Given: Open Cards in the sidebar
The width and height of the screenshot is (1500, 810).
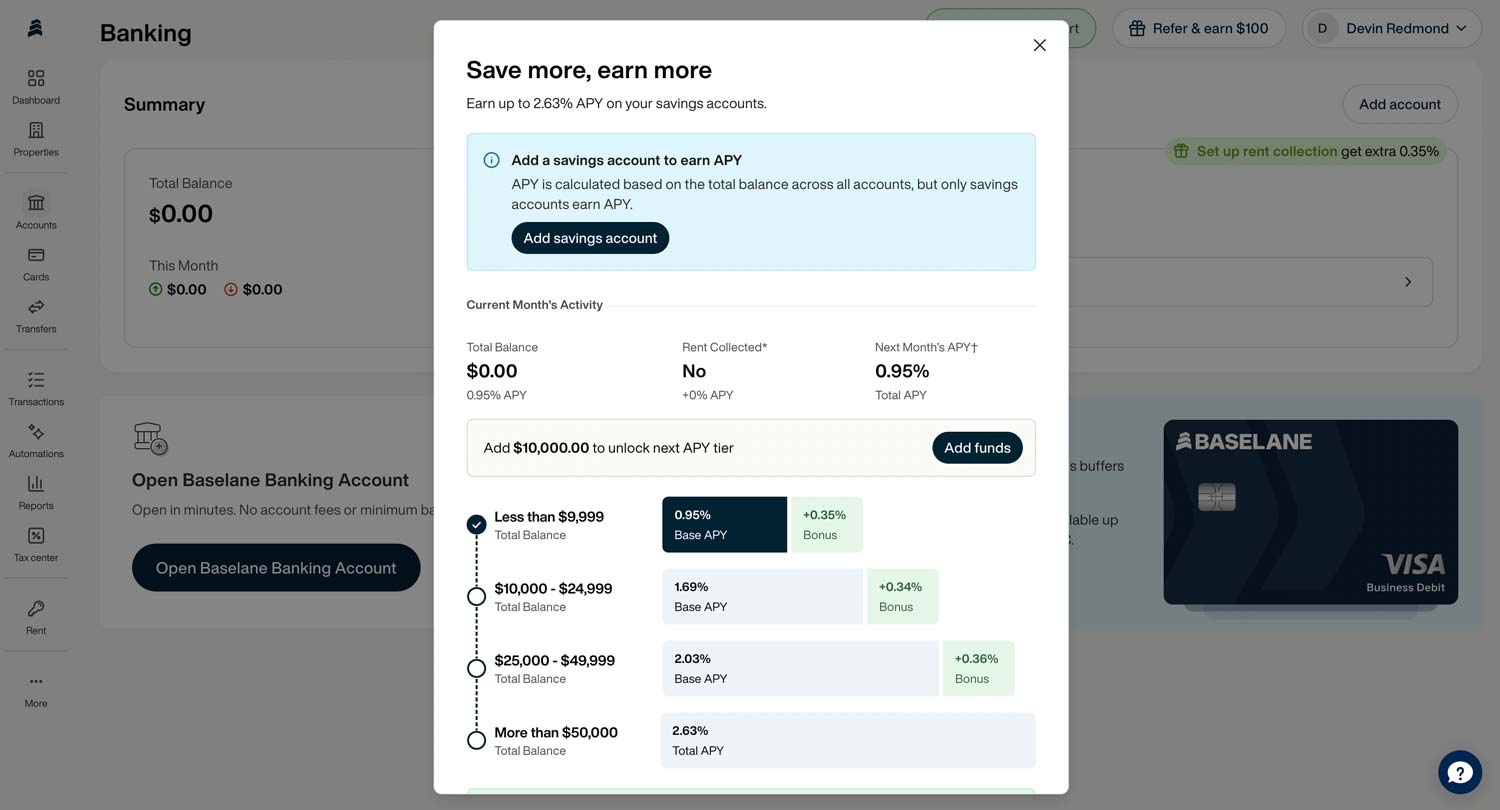Looking at the screenshot, I should pos(36,264).
